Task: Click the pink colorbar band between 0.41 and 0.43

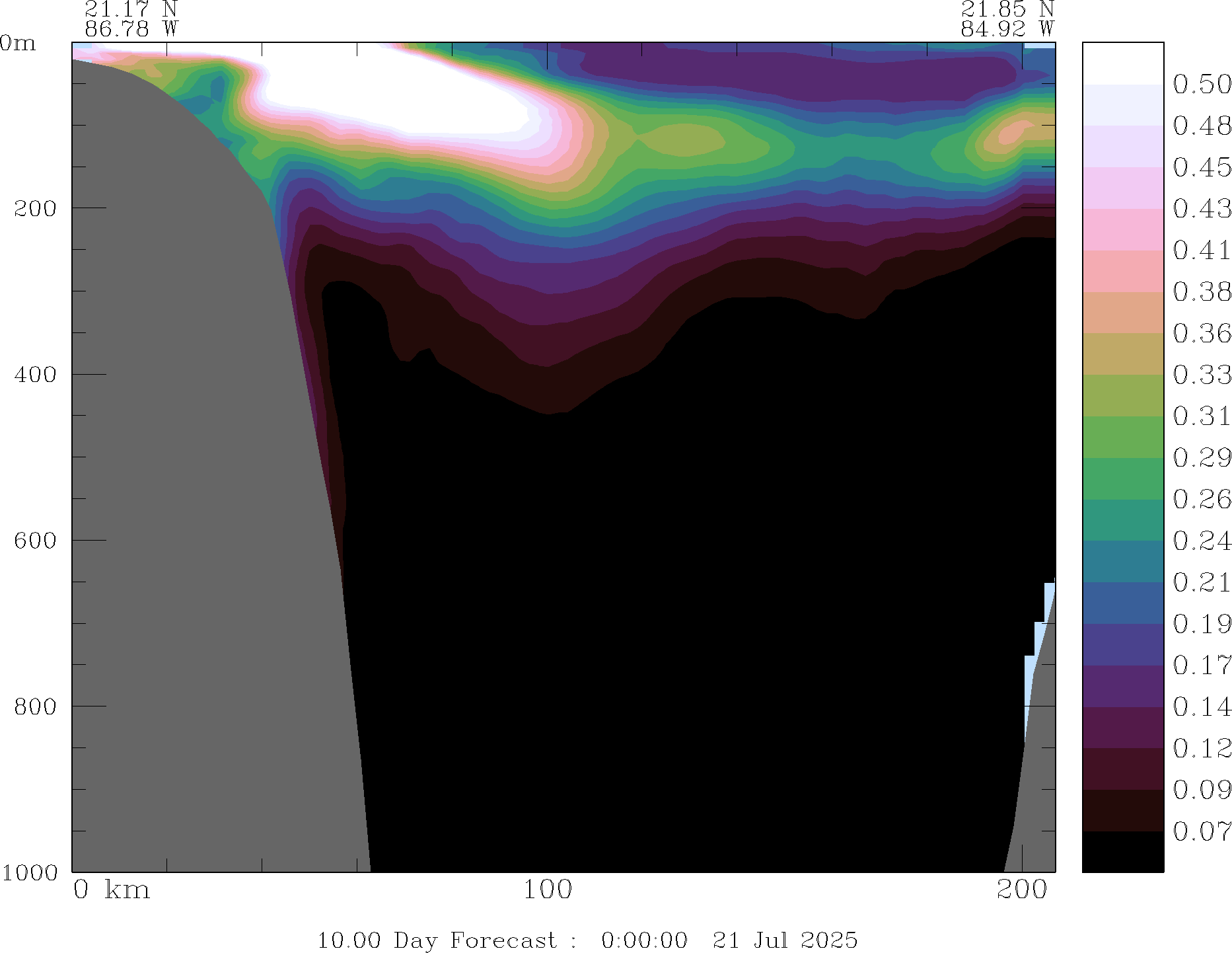Action: click(1122, 229)
